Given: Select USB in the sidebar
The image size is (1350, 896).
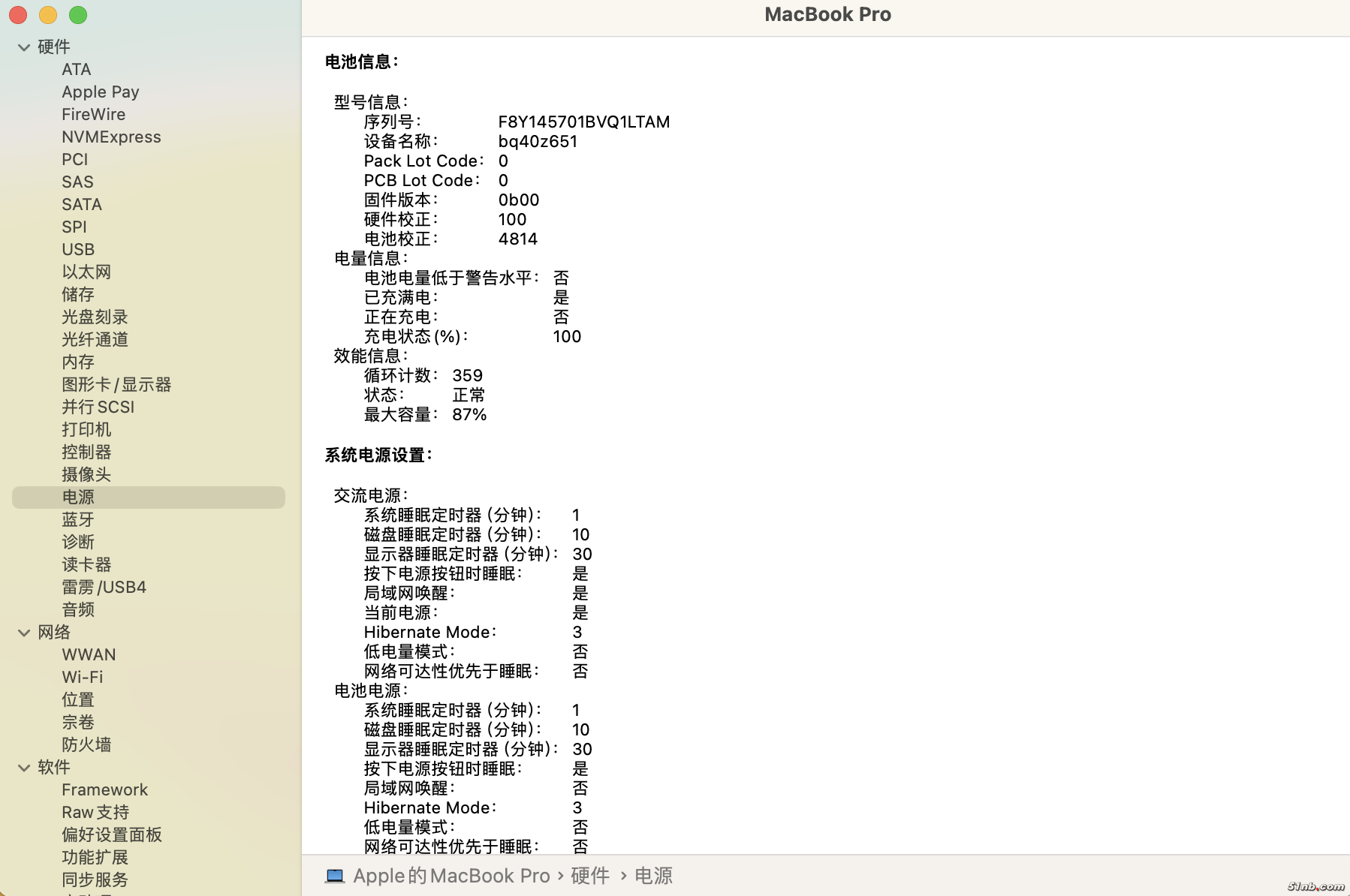Looking at the screenshot, I should [x=78, y=249].
